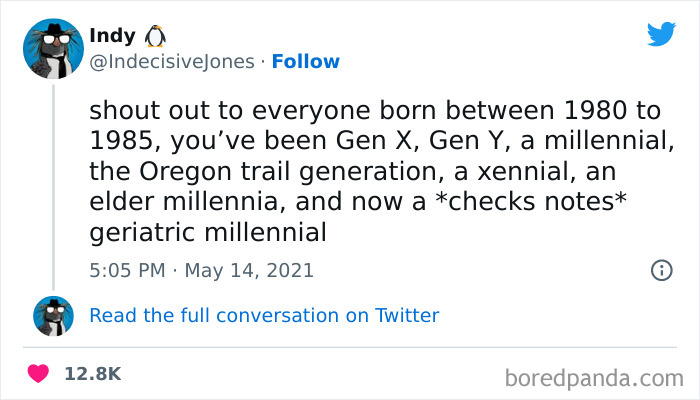Like the tweet with the heart icon

pos(40,373)
